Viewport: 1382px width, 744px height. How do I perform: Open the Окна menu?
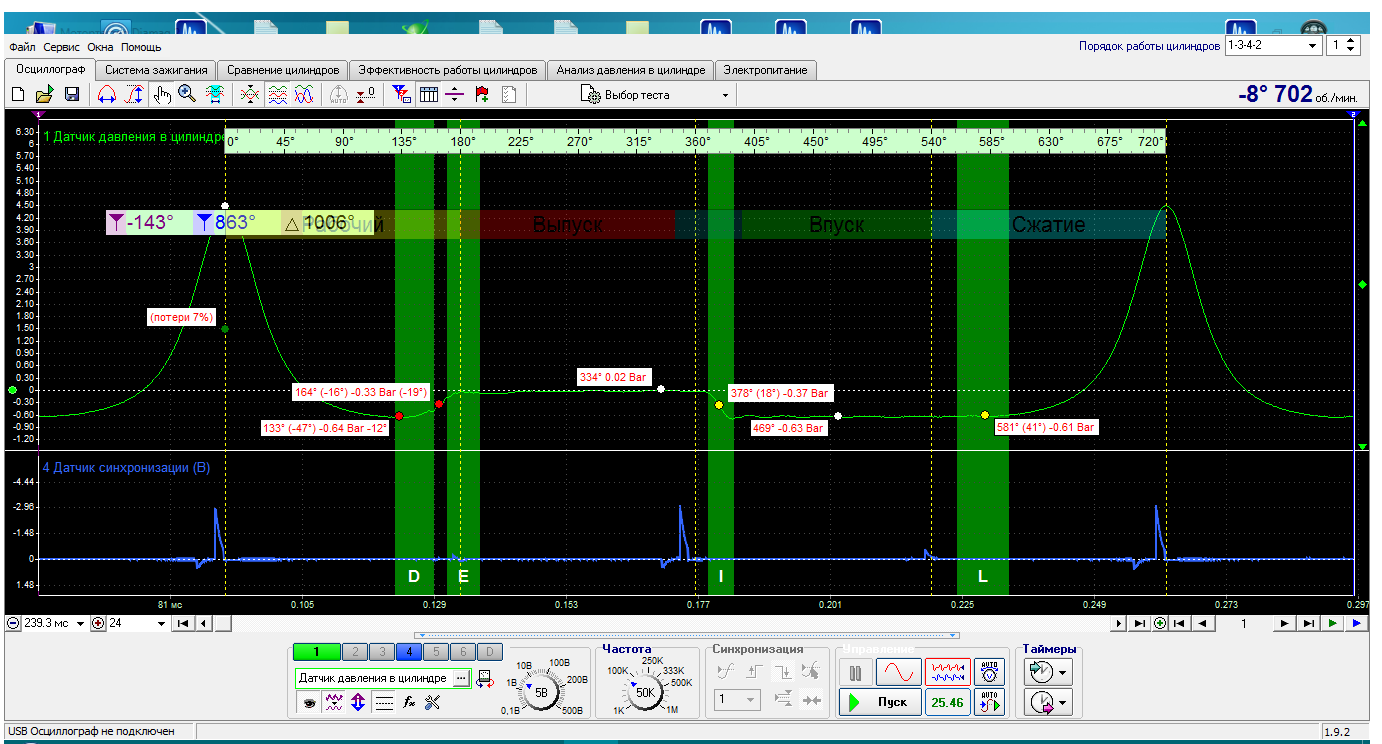100,47
